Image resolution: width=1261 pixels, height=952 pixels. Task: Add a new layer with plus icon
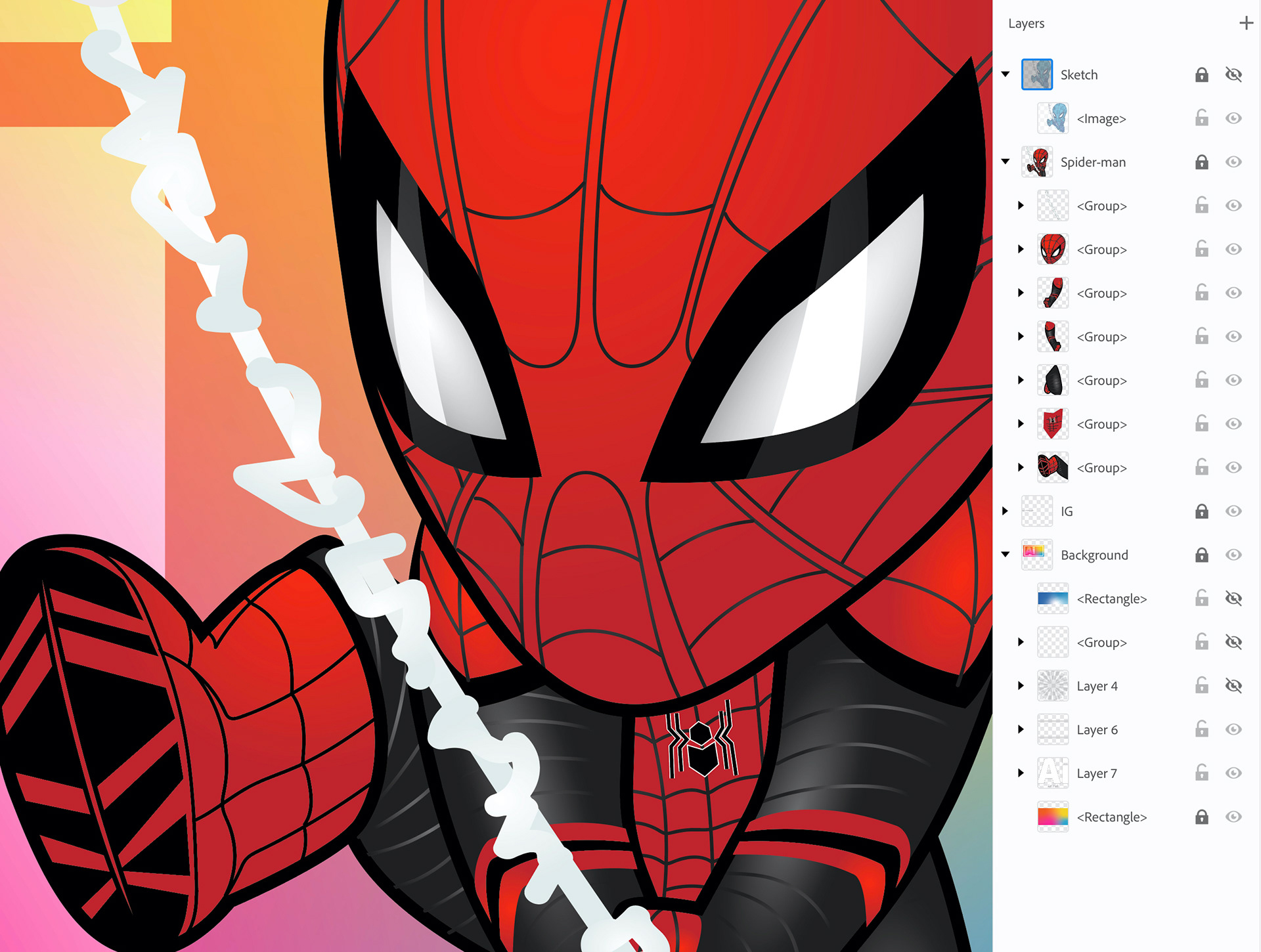(1246, 24)
